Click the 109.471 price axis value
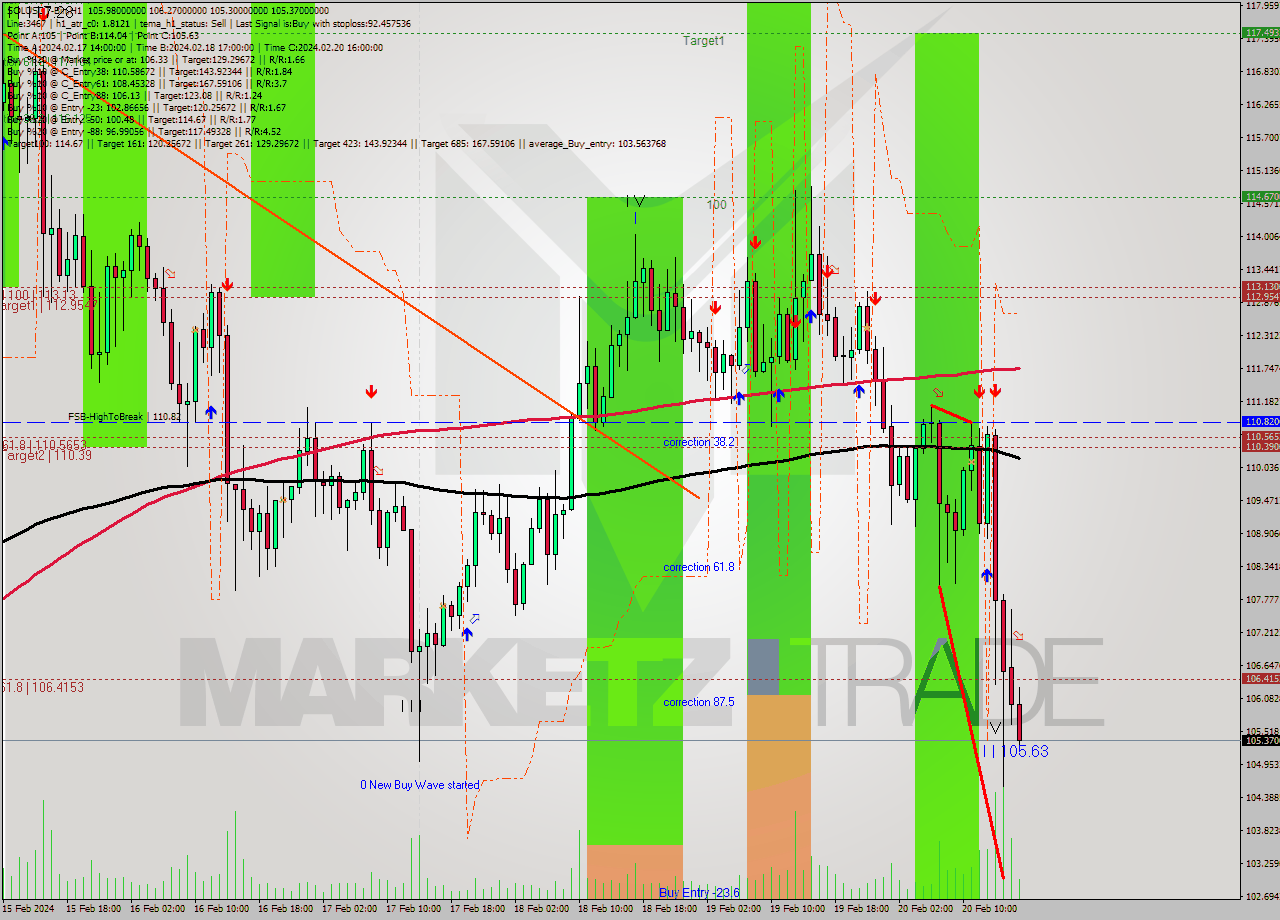This screenshot has height=920, width=1280. [x=1262, y=500]
